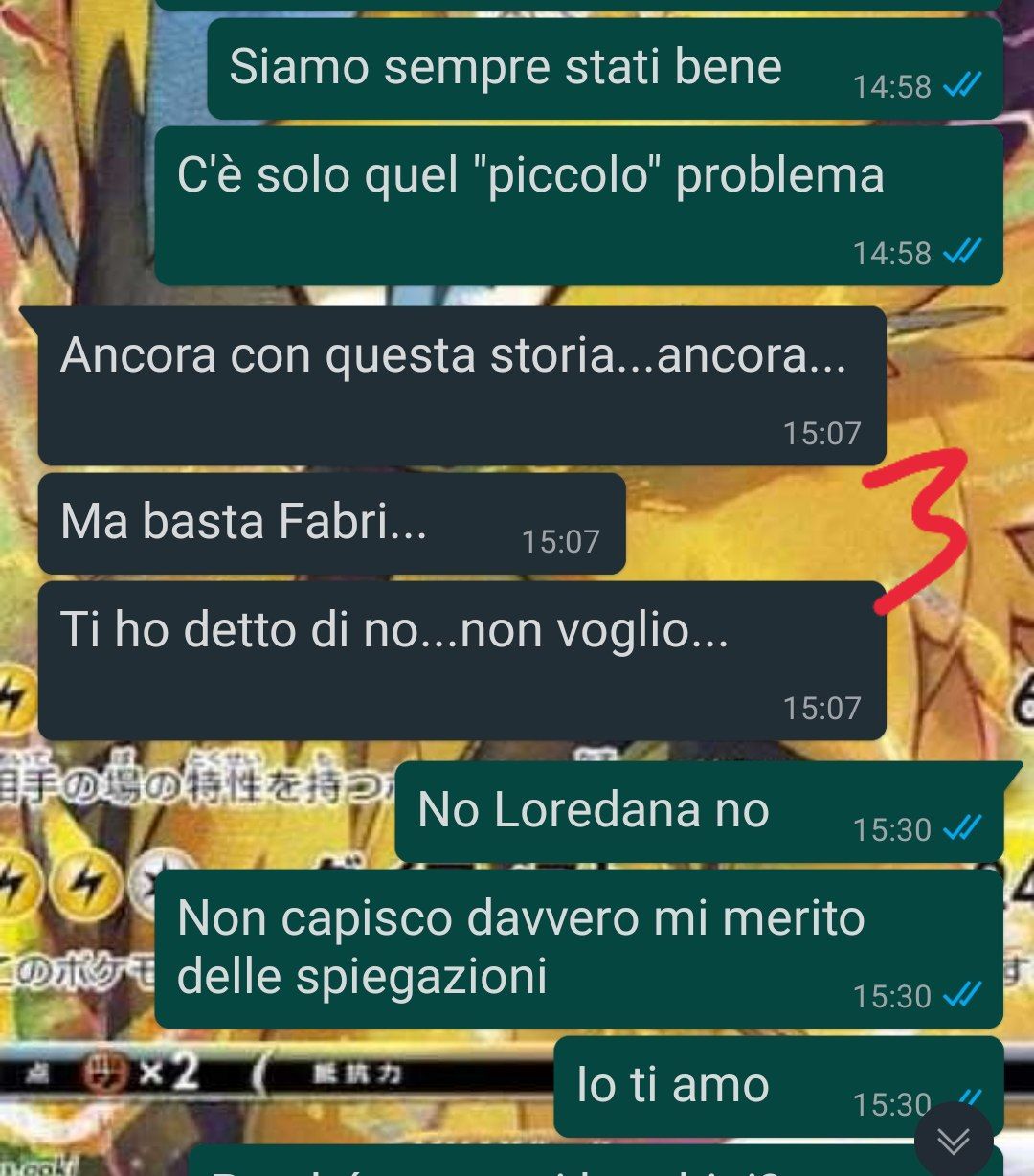Select the message "Siamo sempre stati bene"
This screenshot has width=1034, height=1176.
[x=605, y=69]
